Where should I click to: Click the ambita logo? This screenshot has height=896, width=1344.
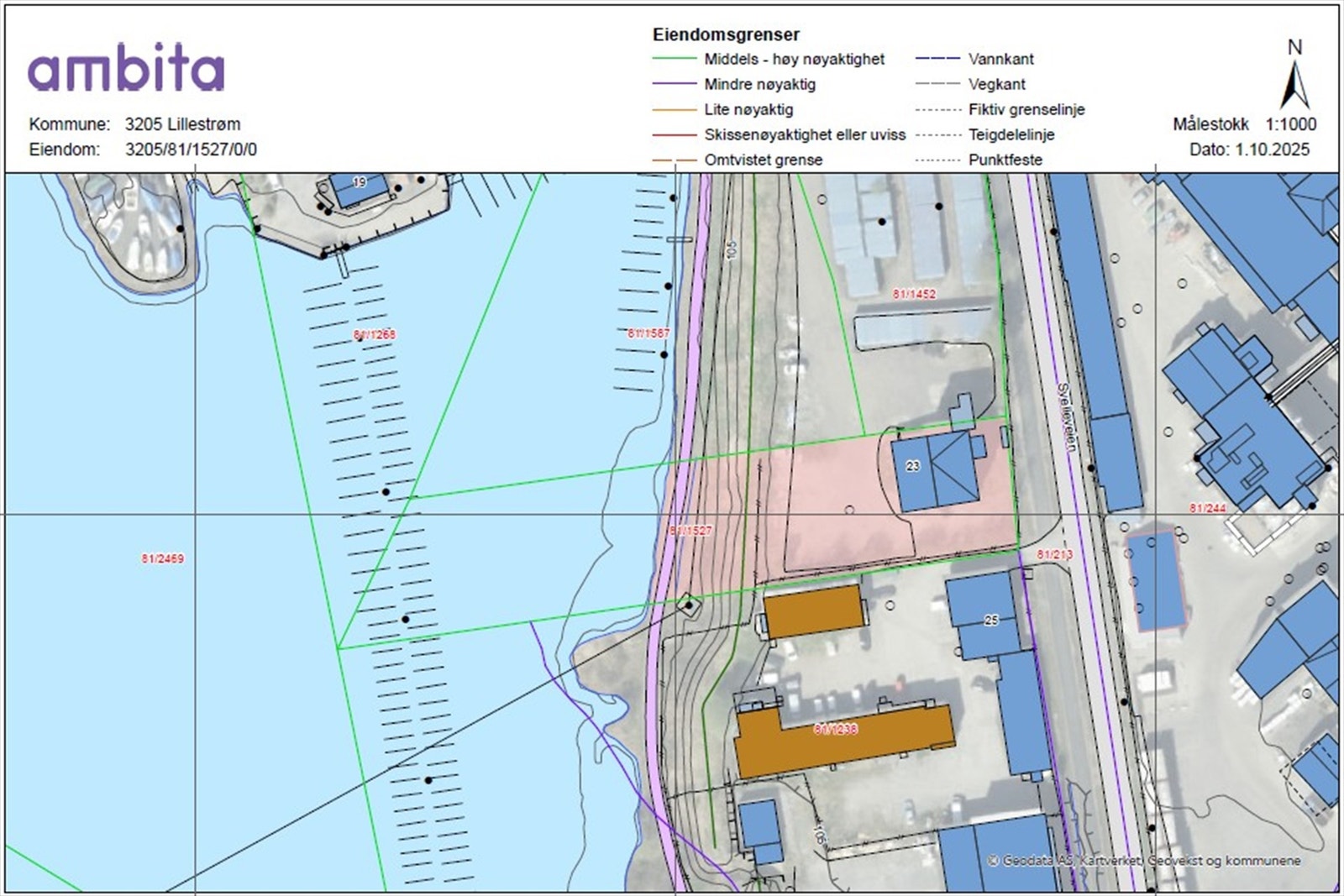click(126, 67)
